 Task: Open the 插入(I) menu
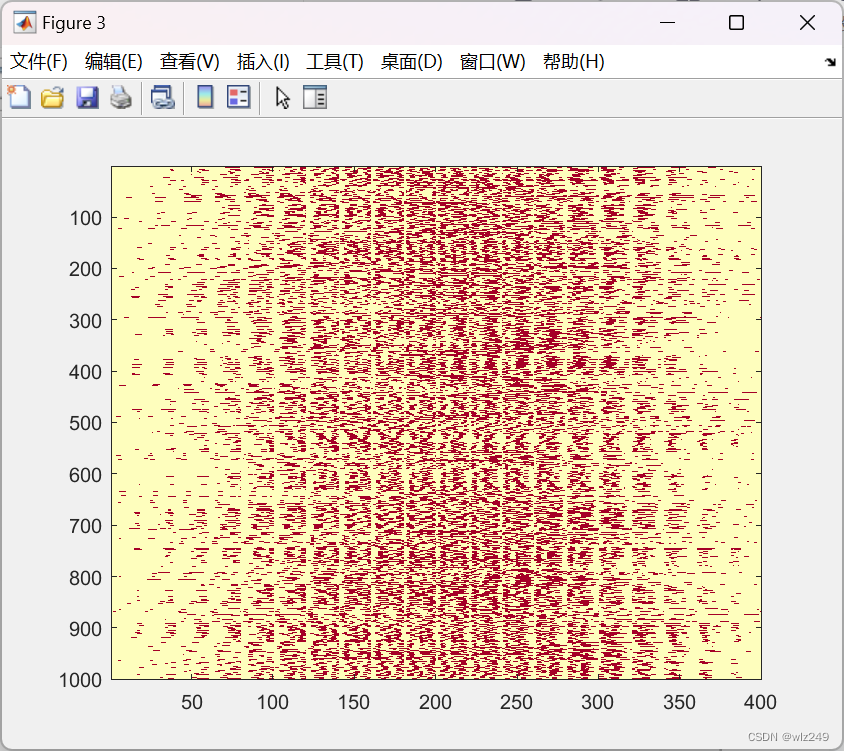pyautogui.click(x=263, y=61)
